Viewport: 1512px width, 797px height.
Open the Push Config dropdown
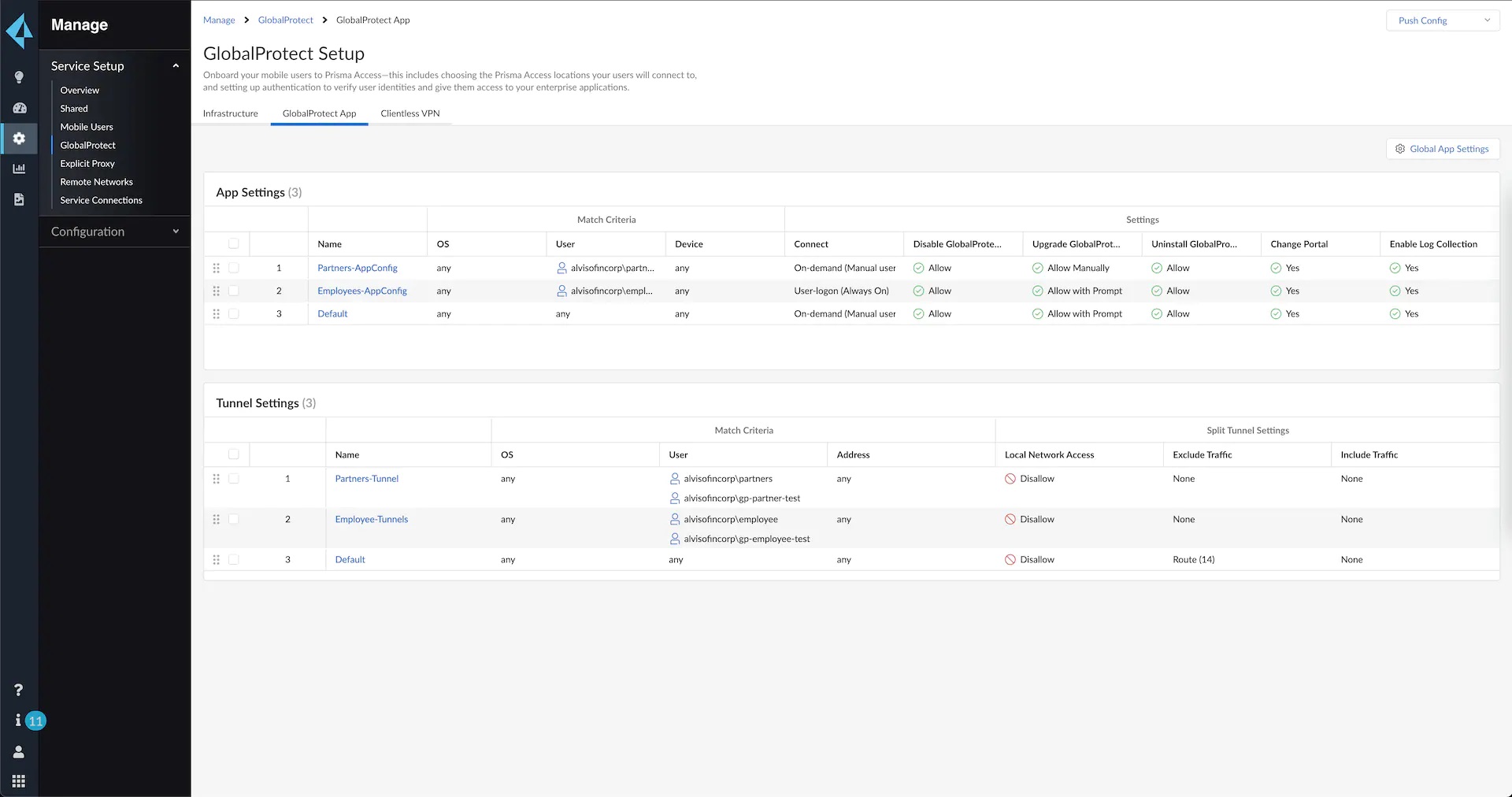[1443, 20]
